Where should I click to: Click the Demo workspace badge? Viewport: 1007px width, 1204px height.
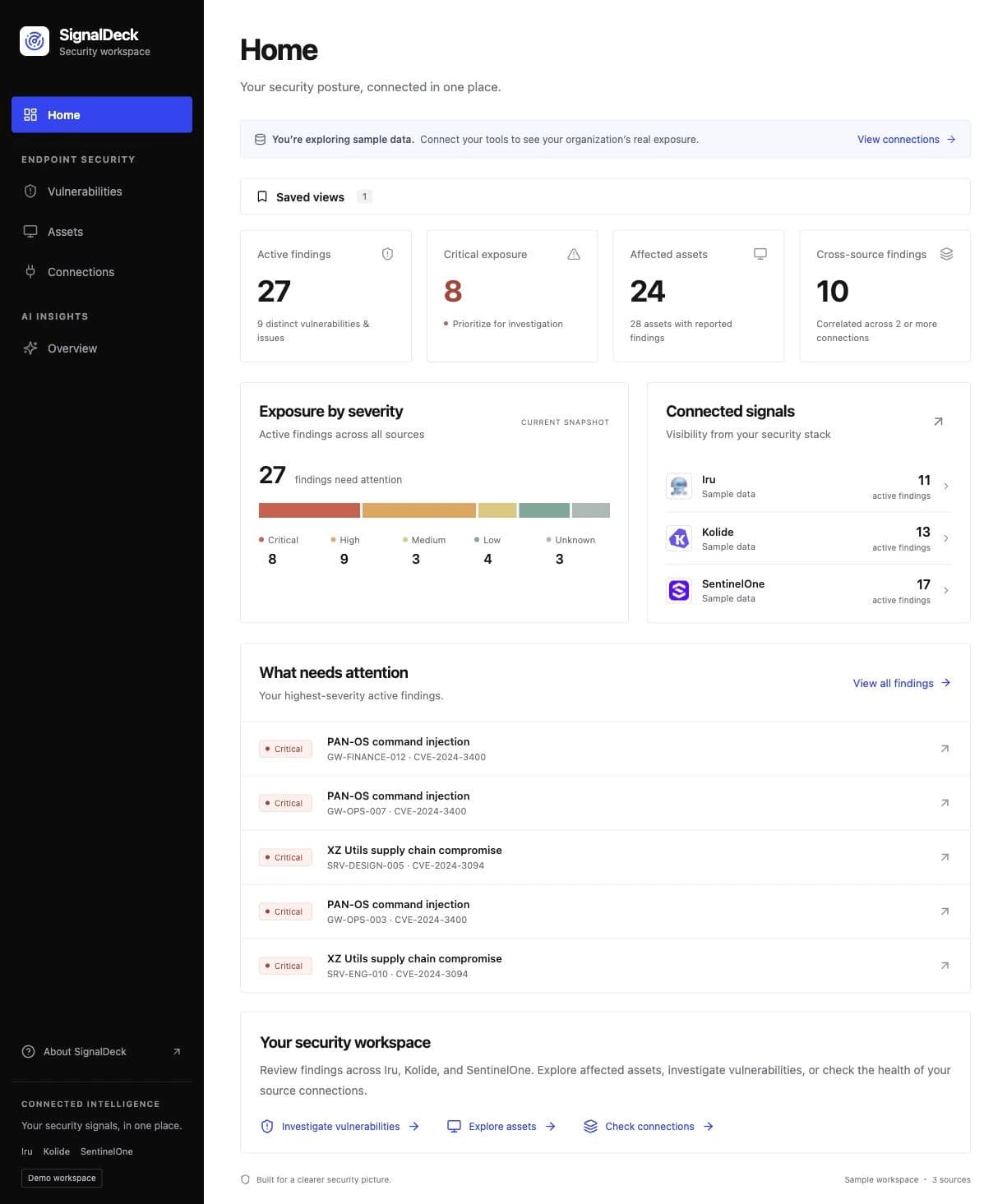(x=62, y=1178)
